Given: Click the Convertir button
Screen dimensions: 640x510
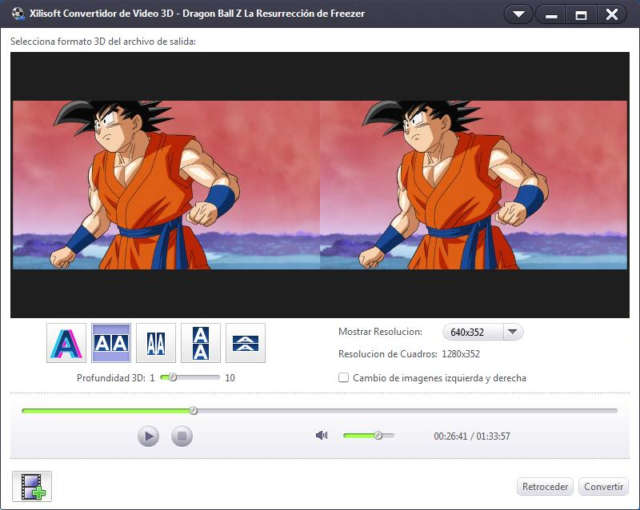Looking at the screenshot, I should pos(603,487).
